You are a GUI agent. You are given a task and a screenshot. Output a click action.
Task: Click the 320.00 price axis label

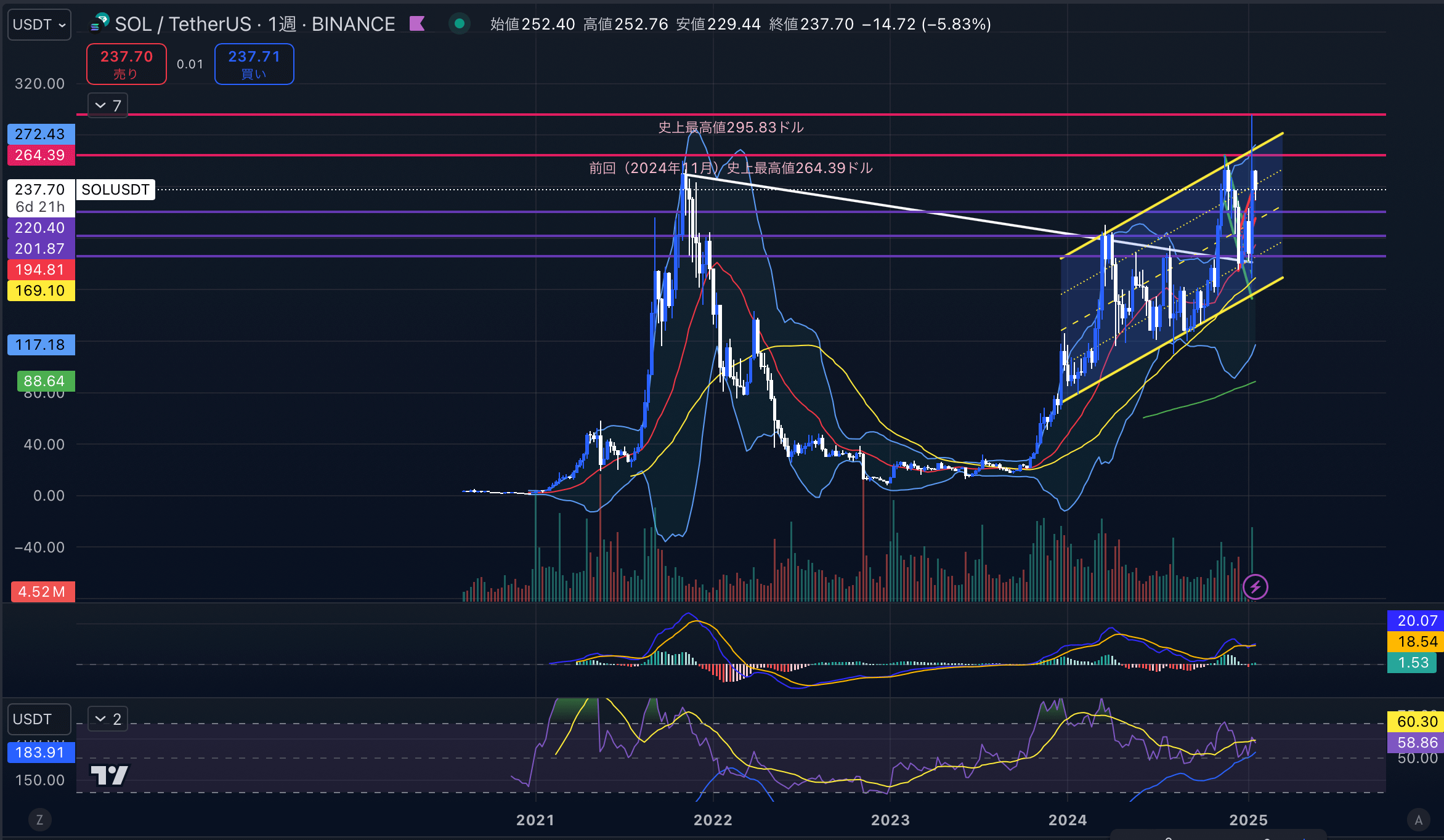click(x=39, y=84)
